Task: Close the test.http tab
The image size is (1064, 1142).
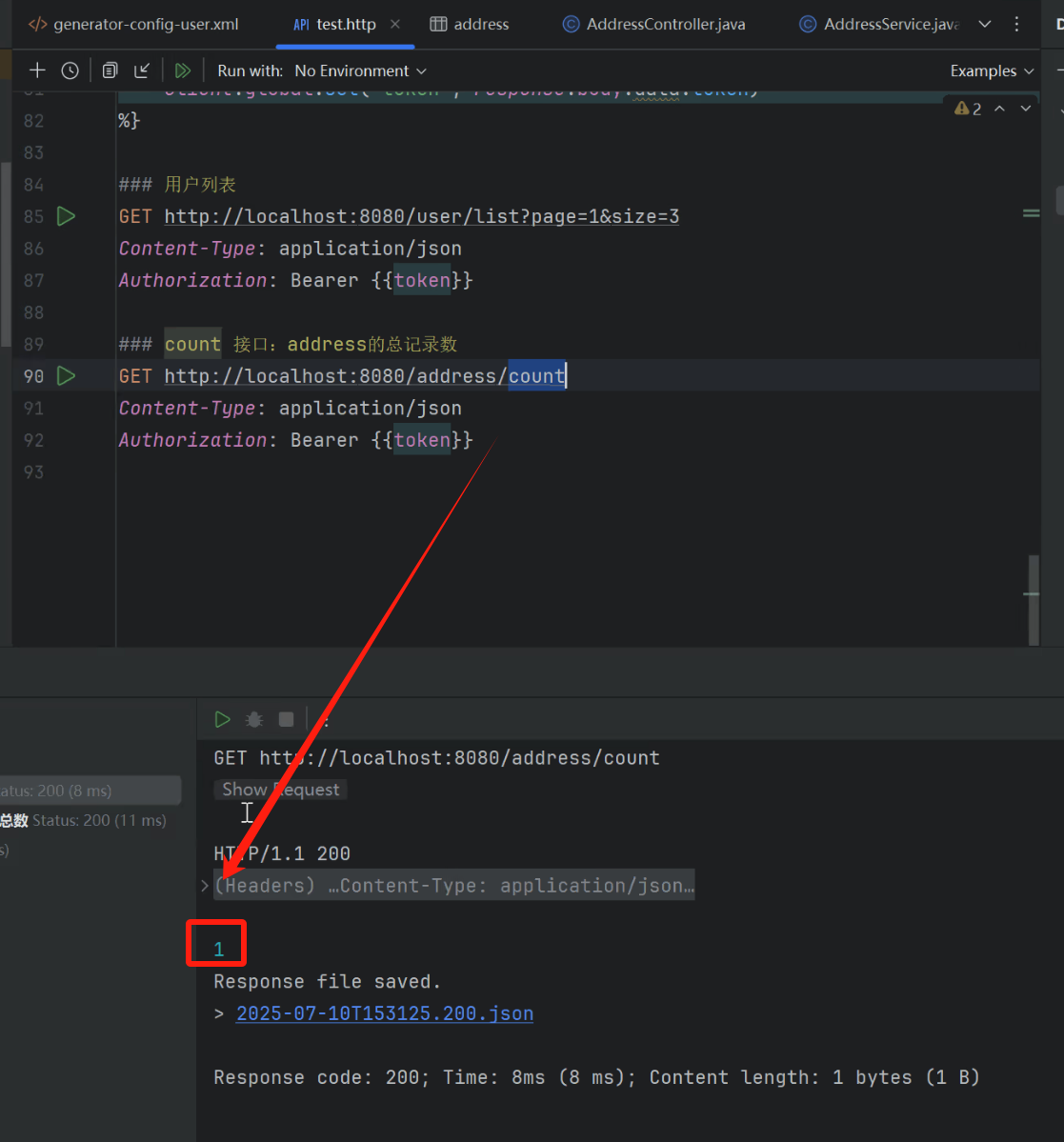Action: (x=395, y=24)
